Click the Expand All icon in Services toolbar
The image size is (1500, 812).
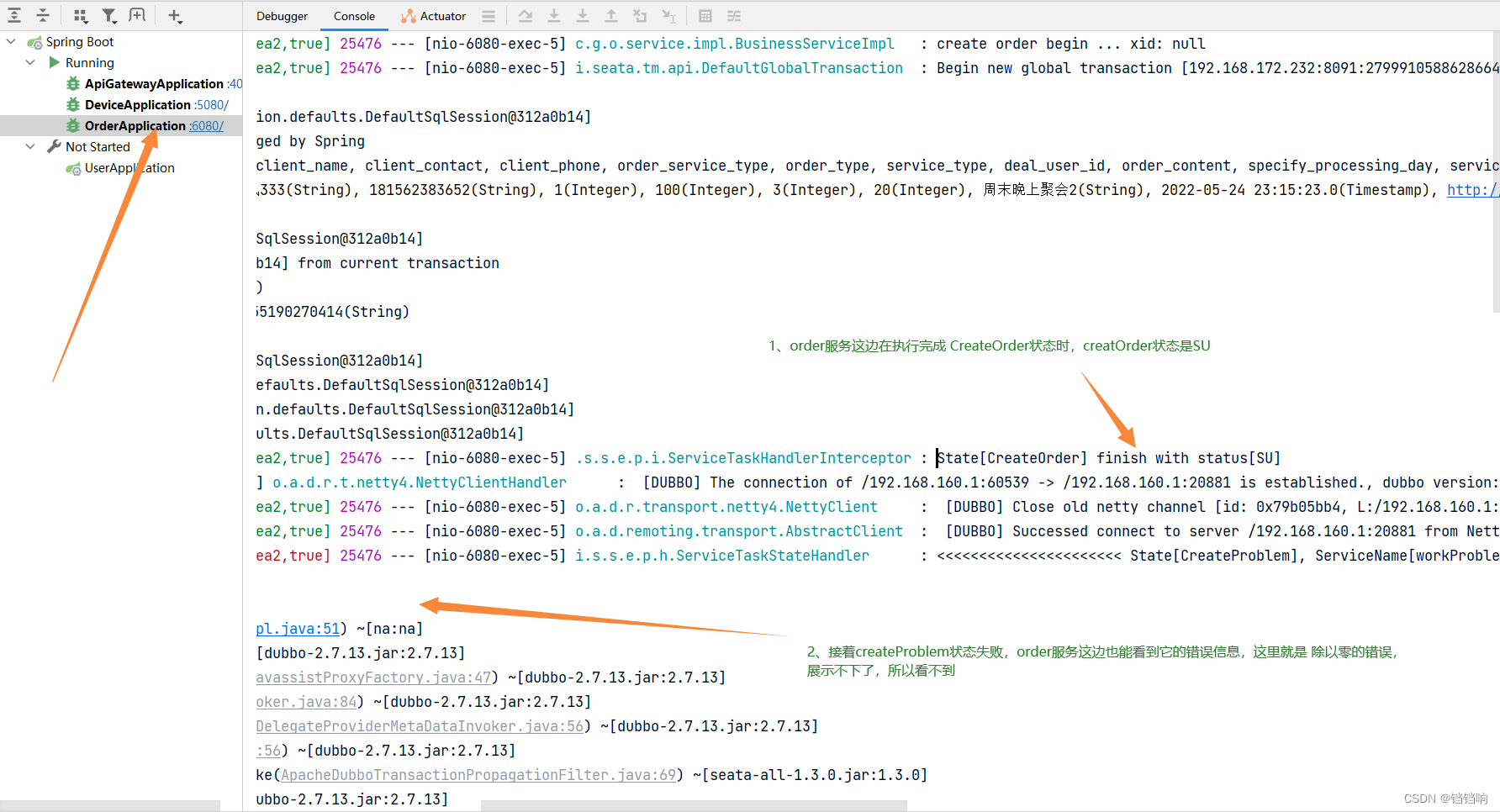tap(14, 15)
